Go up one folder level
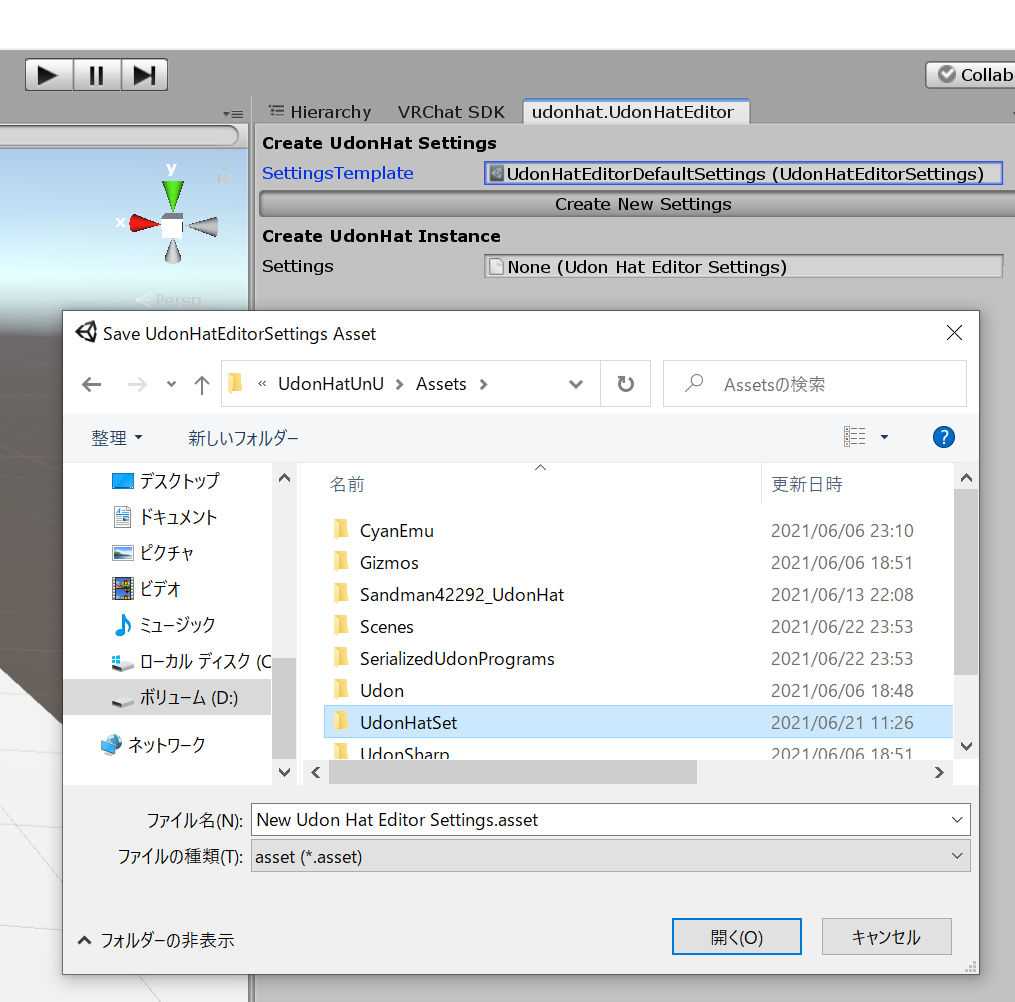 coord(202,384)
